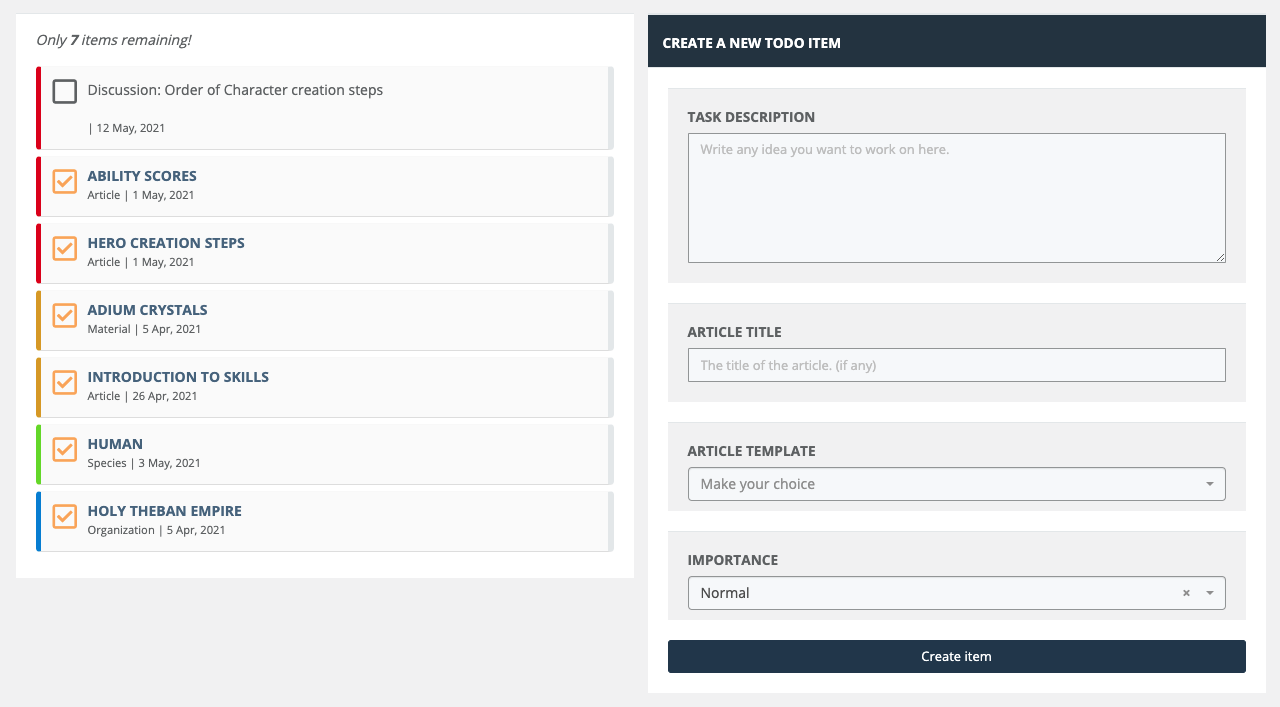
Task: Open the Article Template dropdown
Action: point(956,484)
